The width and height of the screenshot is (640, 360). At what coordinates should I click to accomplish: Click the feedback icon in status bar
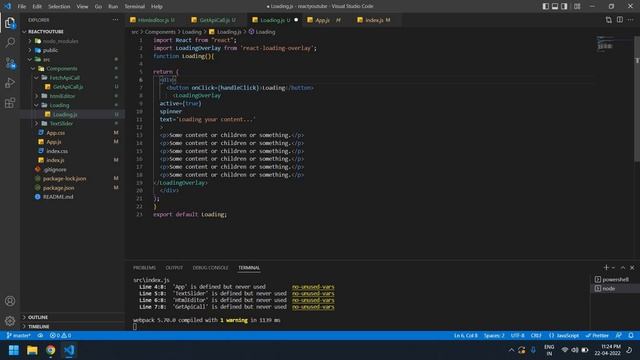point(619,335)
